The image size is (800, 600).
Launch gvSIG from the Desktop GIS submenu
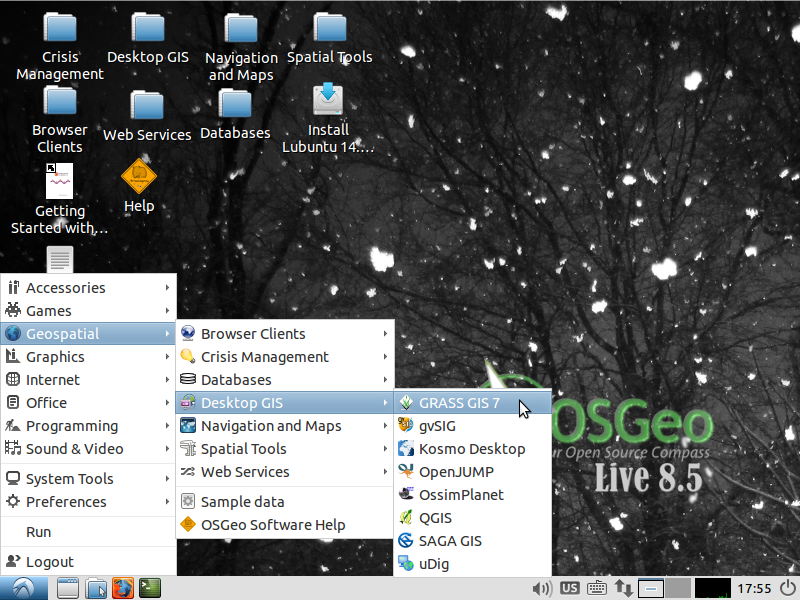(x=472, y=426)
